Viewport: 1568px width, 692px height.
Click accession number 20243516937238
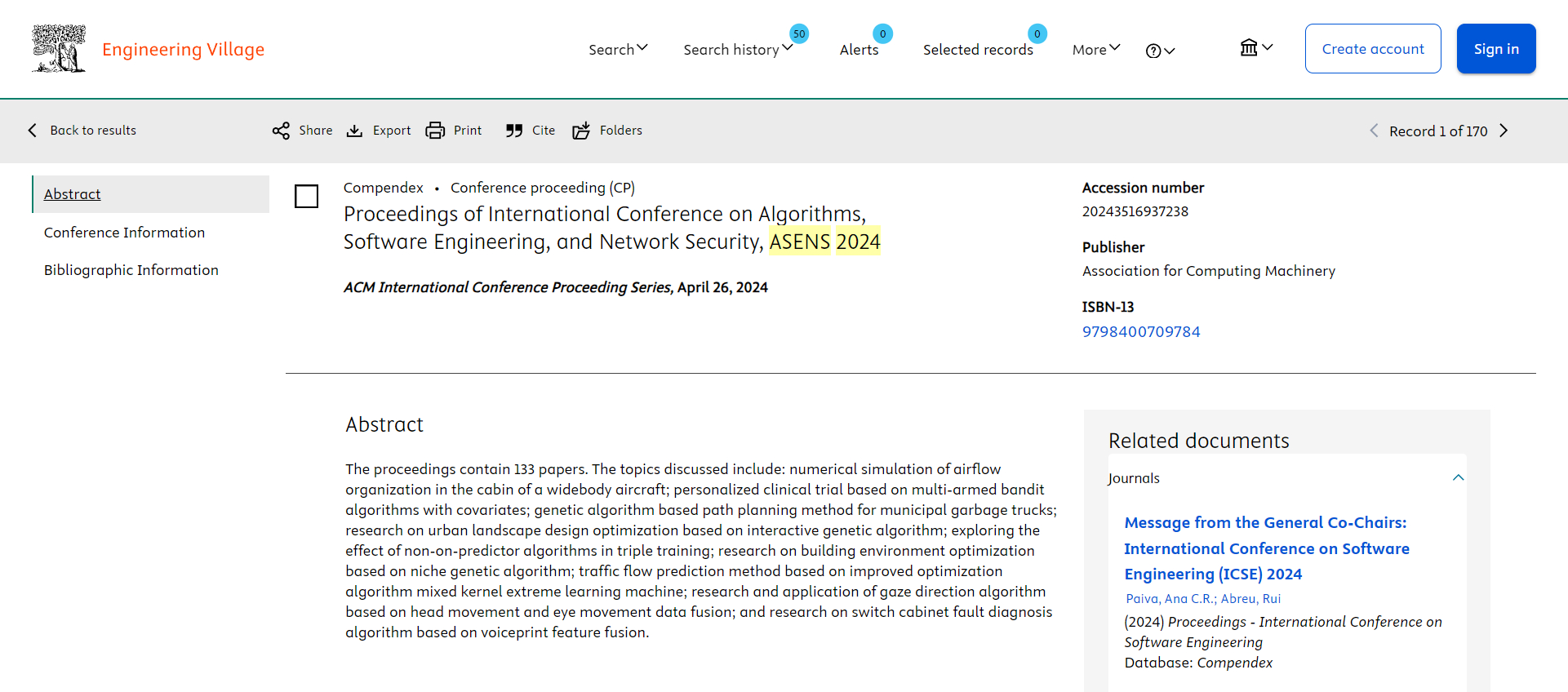[x=1135, y=211]
